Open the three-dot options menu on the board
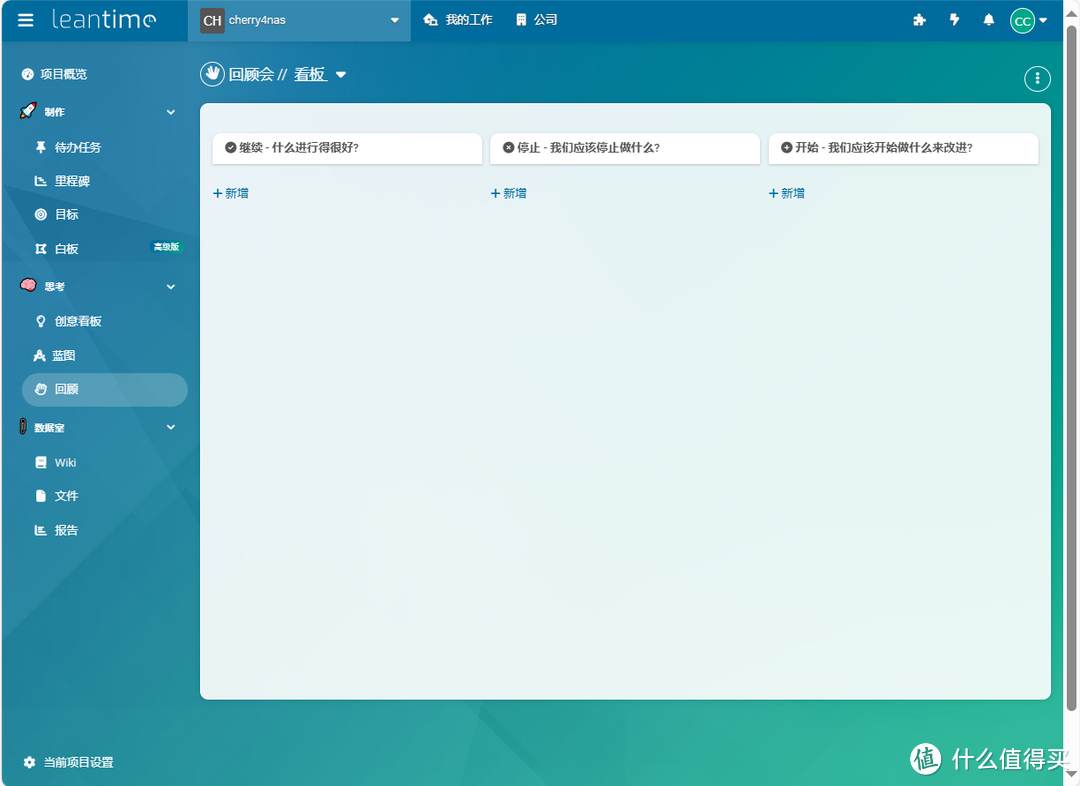 point(1037,78)
